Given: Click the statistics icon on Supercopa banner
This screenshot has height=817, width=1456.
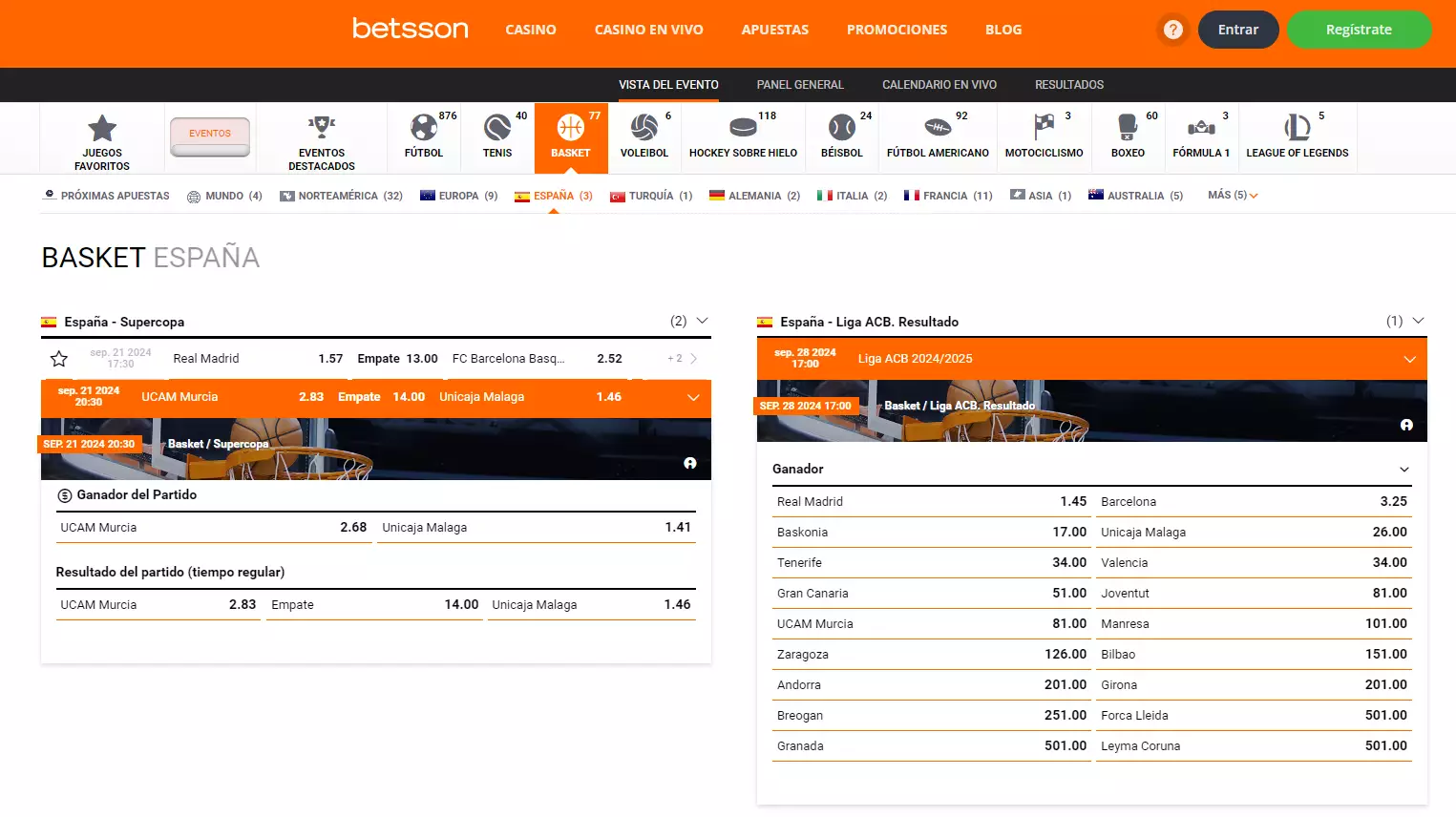Looking at the screenshot, I should pos(690,463).
